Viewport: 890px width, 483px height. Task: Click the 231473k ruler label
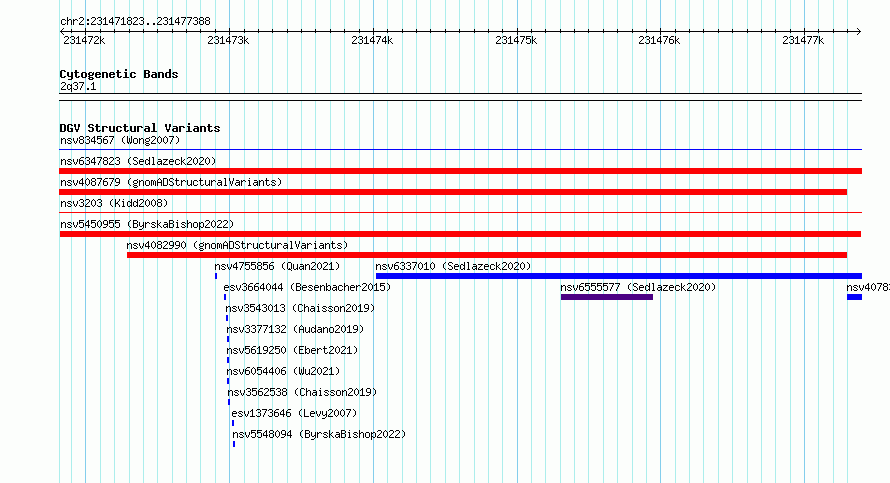coord(228,40)
